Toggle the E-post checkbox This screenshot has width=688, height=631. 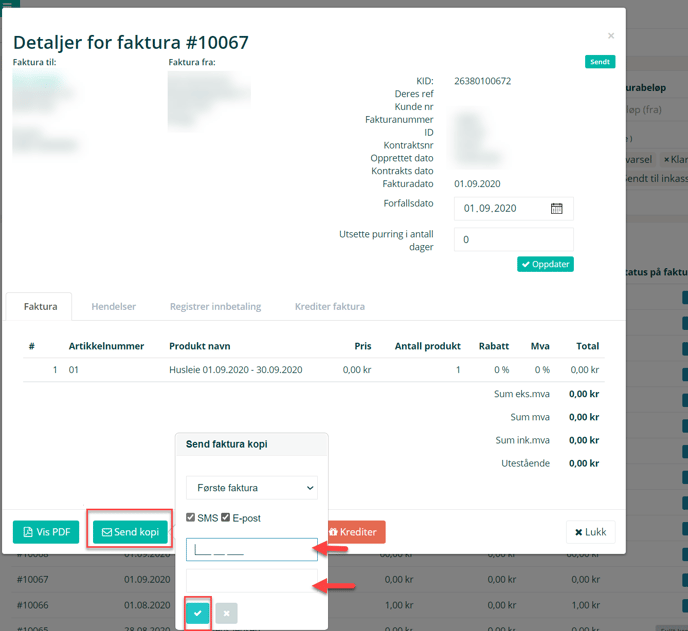(x=226, y=517)
